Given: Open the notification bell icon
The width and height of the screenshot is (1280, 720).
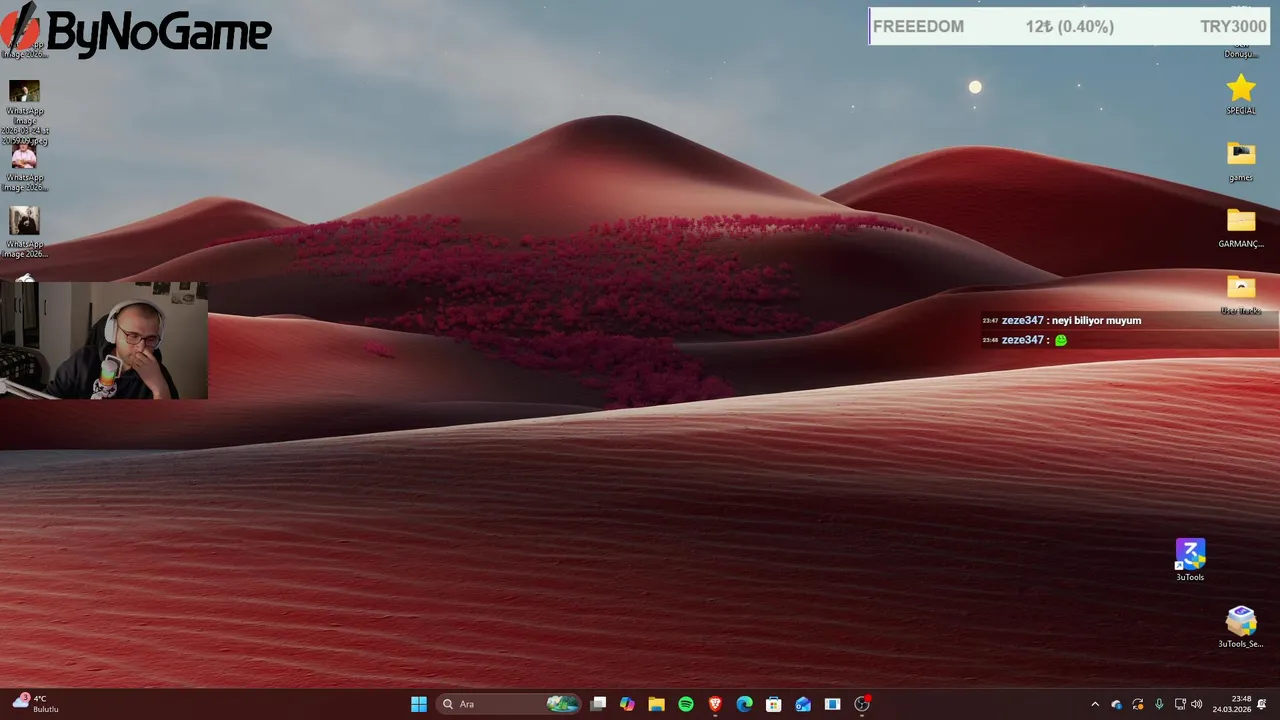Looking at the screenshot, I should tap(1262, 704).
